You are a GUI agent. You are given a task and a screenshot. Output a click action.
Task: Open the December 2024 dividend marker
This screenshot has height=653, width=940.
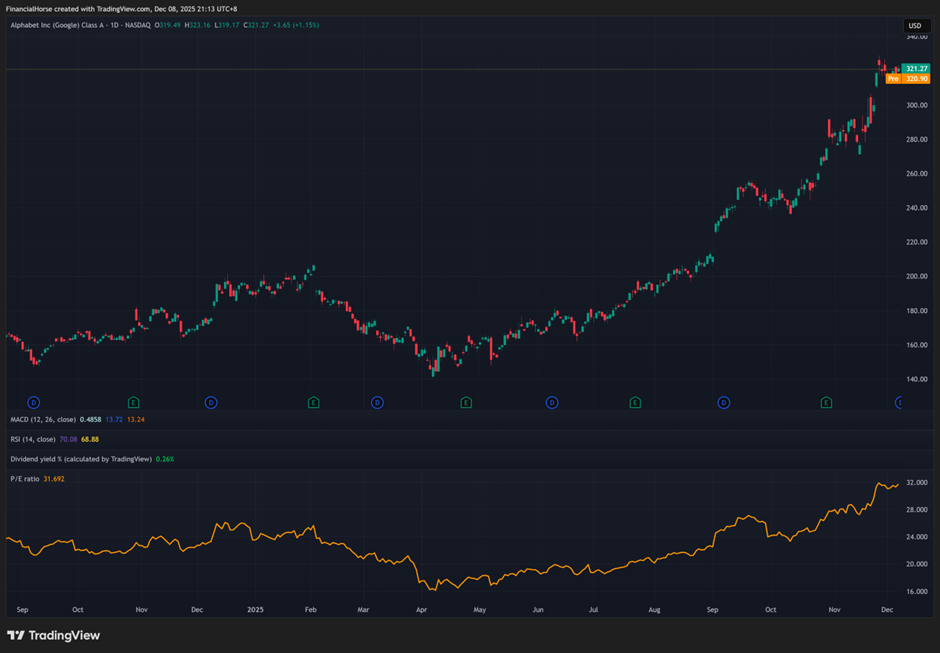pyautogui.click(x=211, y=402)
